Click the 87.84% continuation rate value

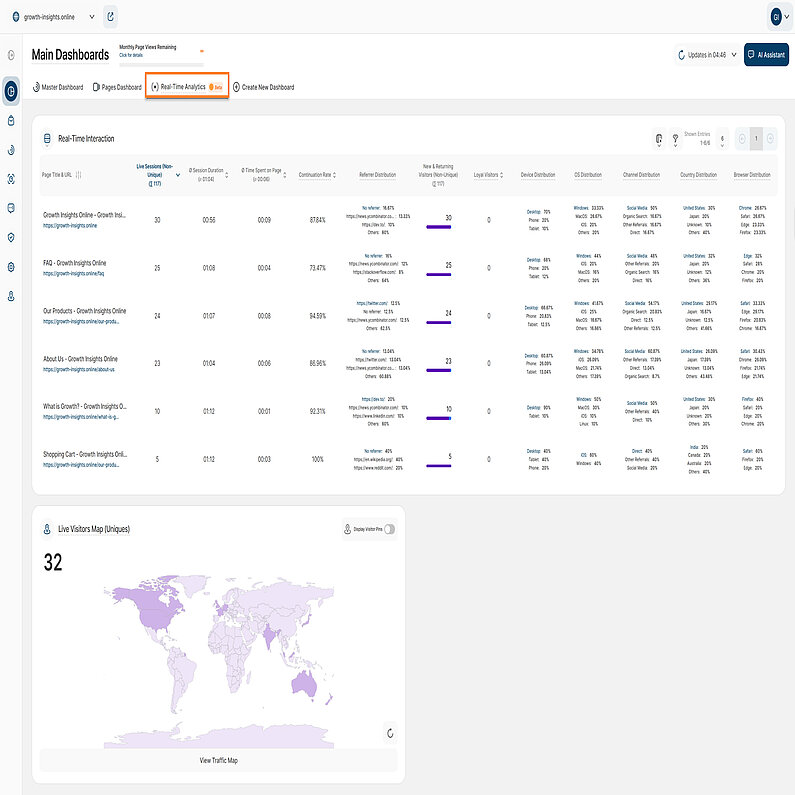[x=317, y=220]
